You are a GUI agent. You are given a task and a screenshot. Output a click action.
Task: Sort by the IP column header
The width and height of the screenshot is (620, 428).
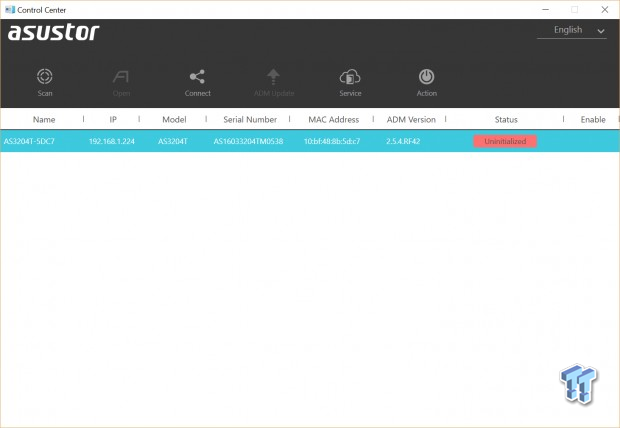click(113, 119)
